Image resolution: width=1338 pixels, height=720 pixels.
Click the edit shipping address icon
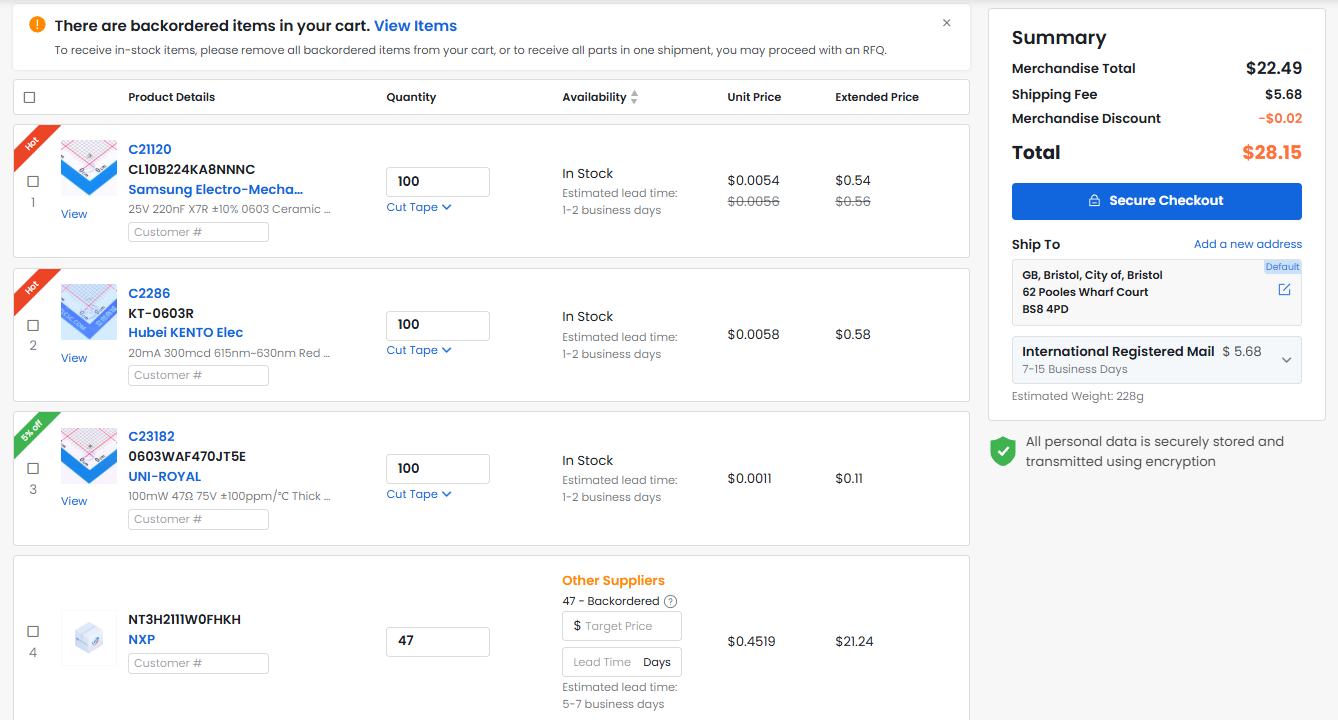coord(1284,290)
